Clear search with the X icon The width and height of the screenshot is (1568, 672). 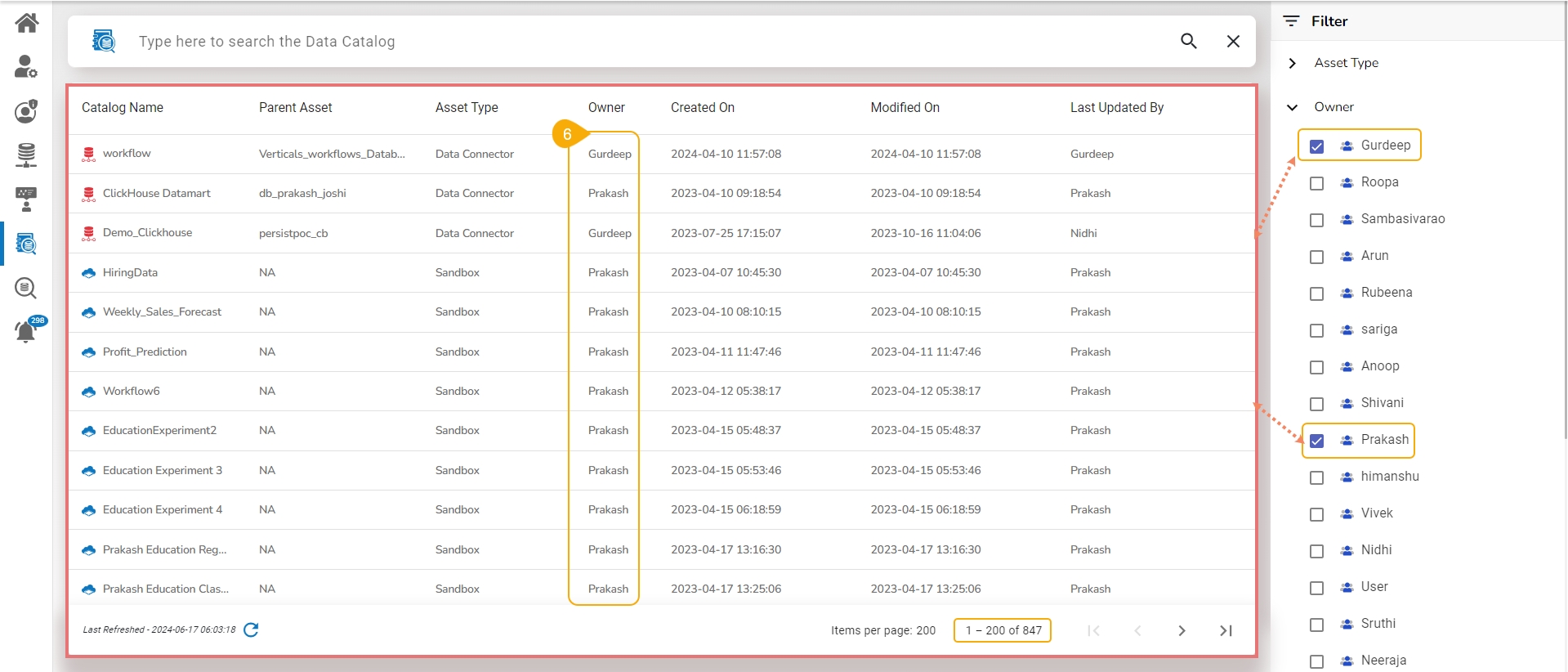click(x=1233, y=41)
